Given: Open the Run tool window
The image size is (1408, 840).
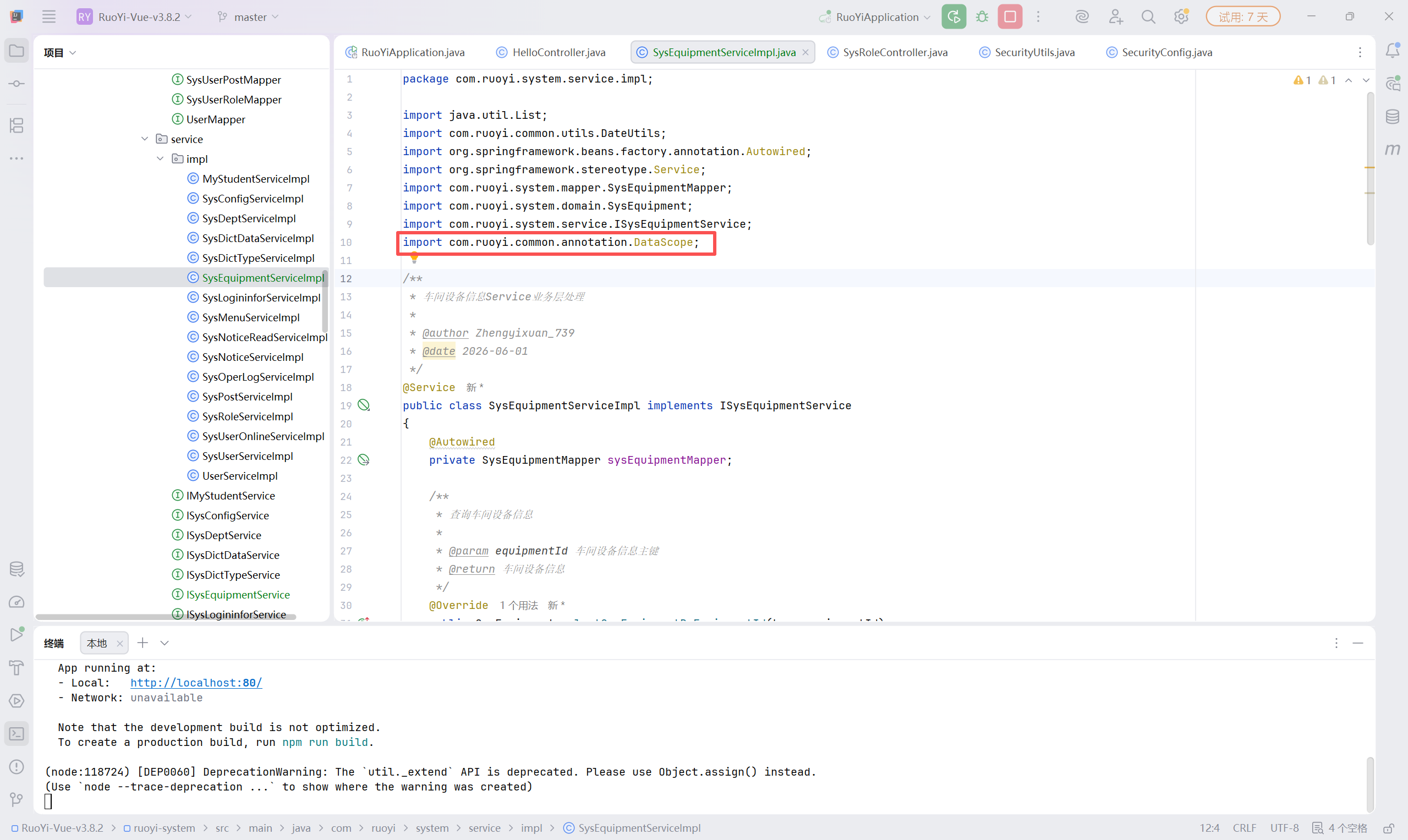Looking at the screenshot, I should coord(17,634).
